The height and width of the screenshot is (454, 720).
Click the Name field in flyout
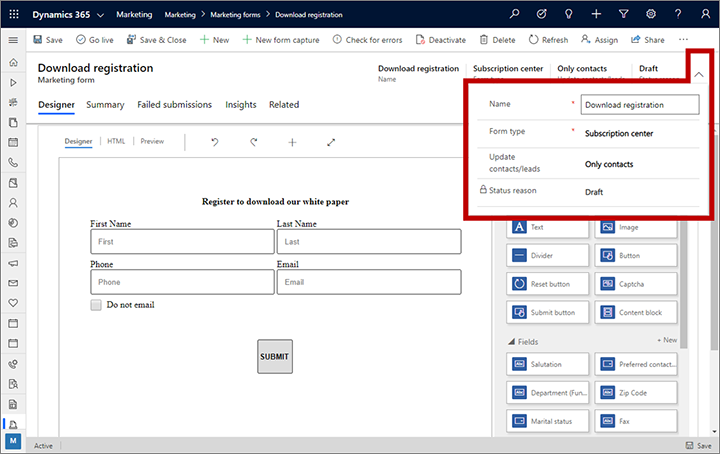(640, 104)
